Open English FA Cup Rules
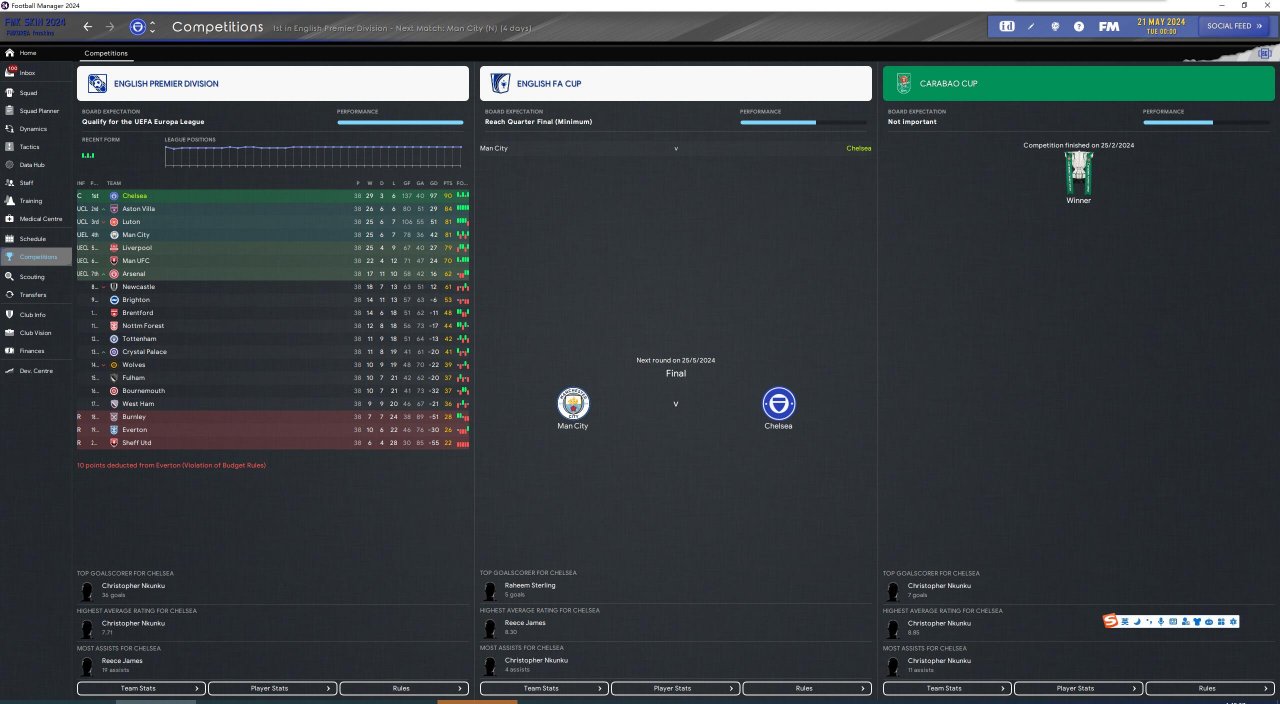Viewport: 1280px width, 704px height. 806,688
